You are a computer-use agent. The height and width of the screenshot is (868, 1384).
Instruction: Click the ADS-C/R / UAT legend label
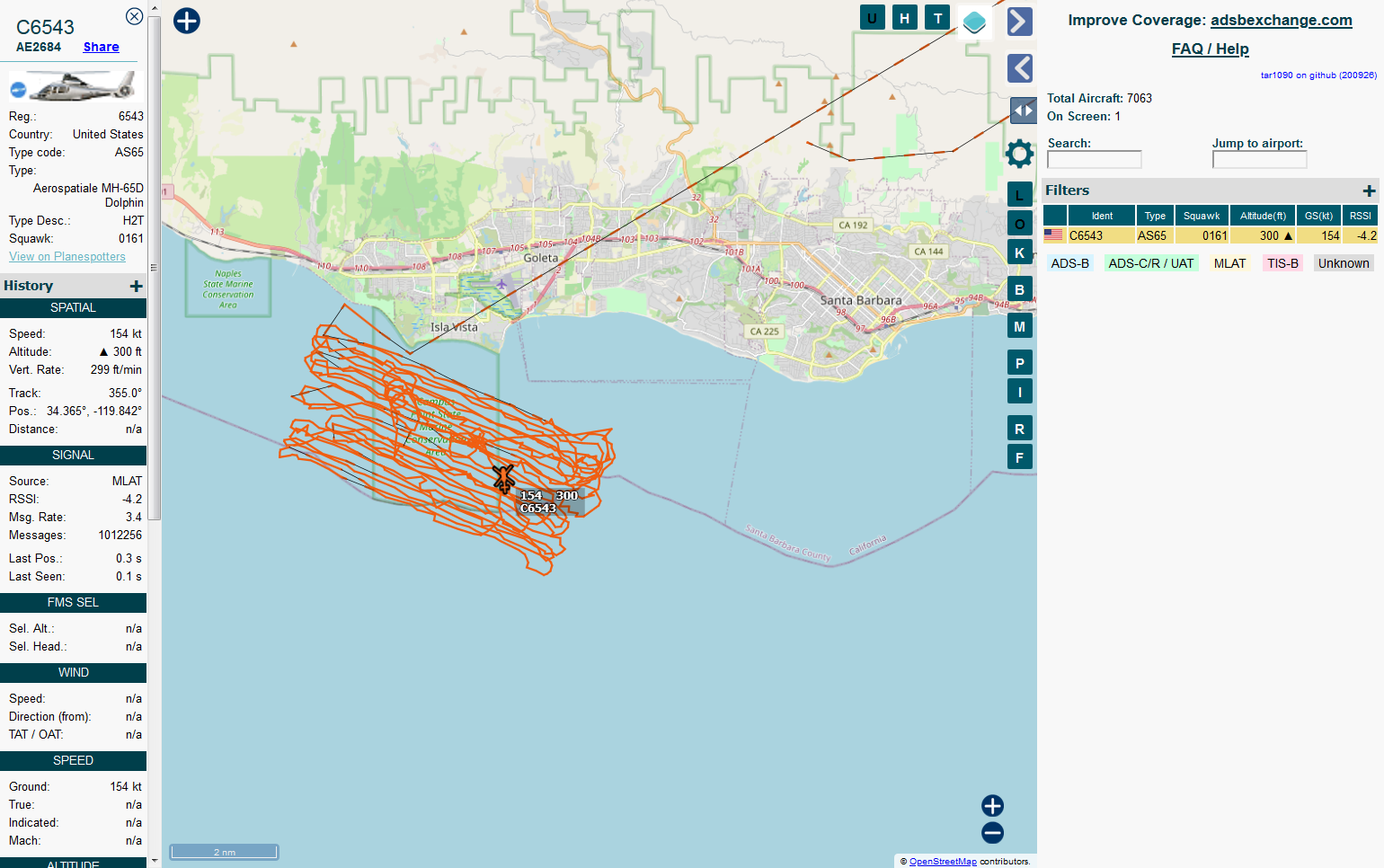click(x=1150, y=263)
